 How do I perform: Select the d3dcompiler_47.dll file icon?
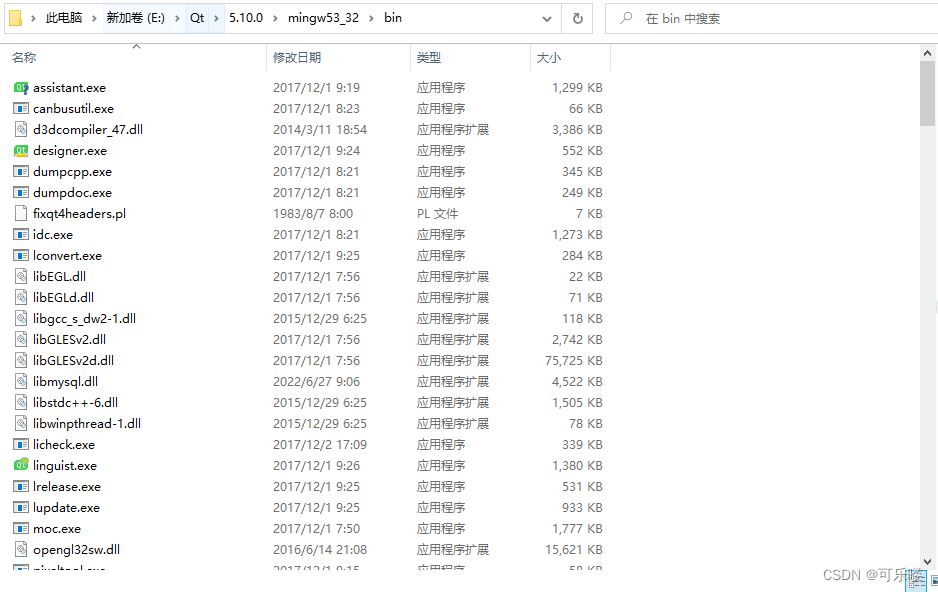(x=21, y=130)
